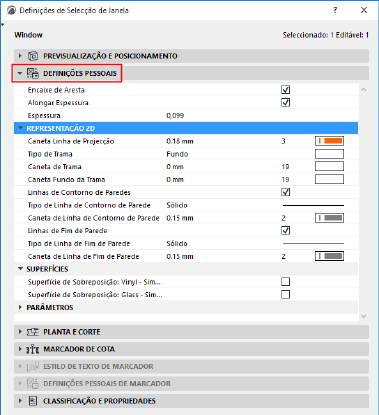
Task: Click 0.18 mm value of Linha de Projecção
Action: tap(180, 141)
